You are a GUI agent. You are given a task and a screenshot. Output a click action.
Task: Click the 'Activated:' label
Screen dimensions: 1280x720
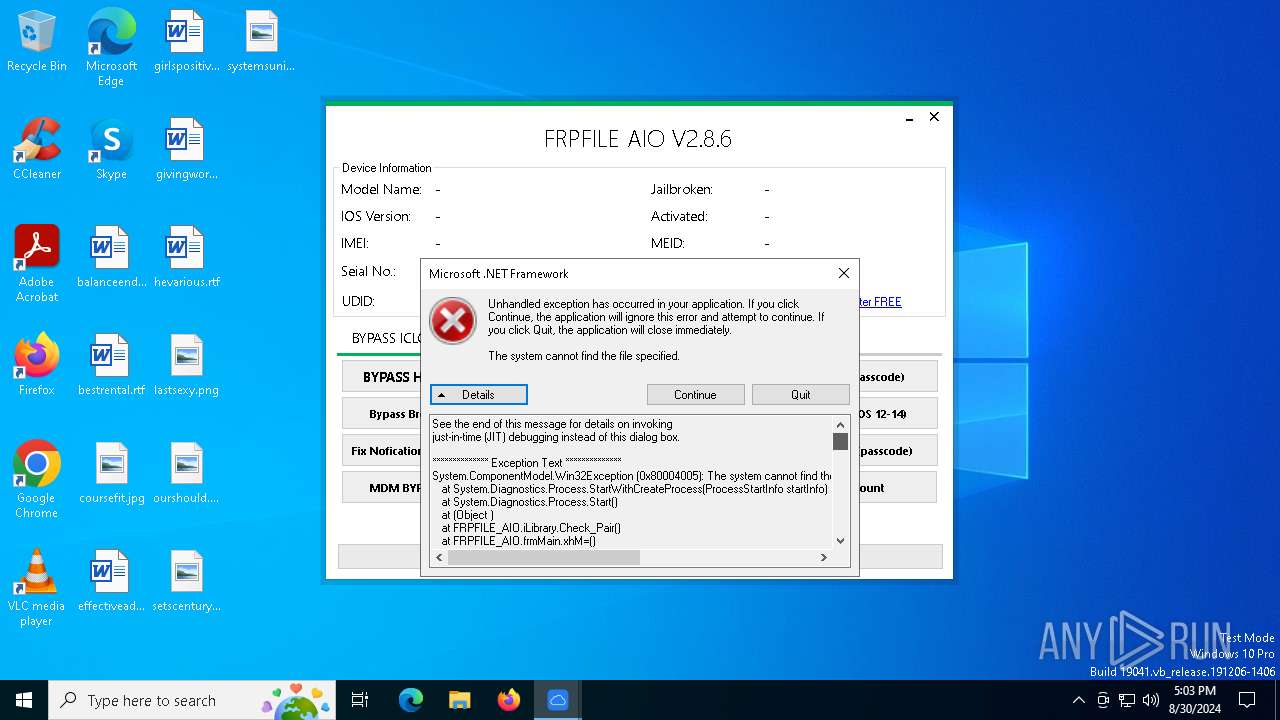point(679,216)
